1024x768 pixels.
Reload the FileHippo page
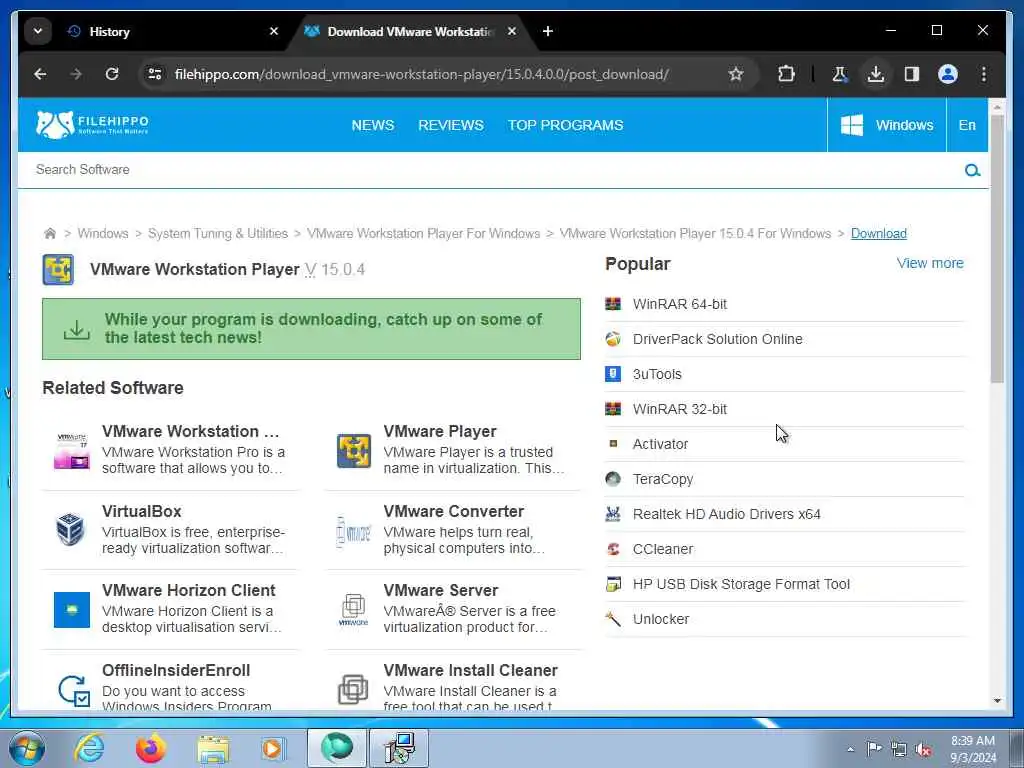112,74
